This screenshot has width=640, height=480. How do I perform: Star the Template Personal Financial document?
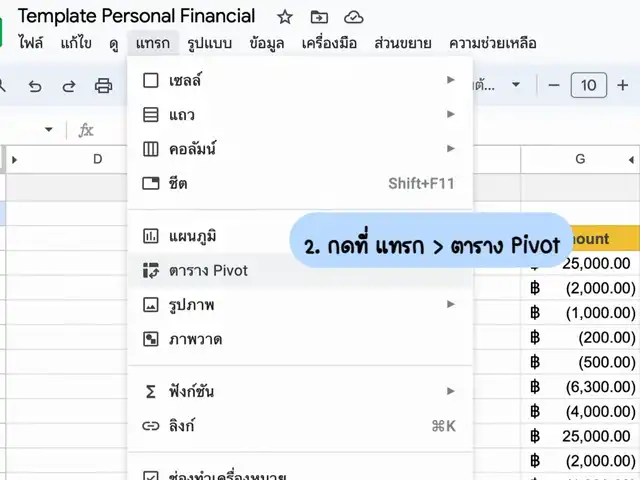(x=285, y=17)
